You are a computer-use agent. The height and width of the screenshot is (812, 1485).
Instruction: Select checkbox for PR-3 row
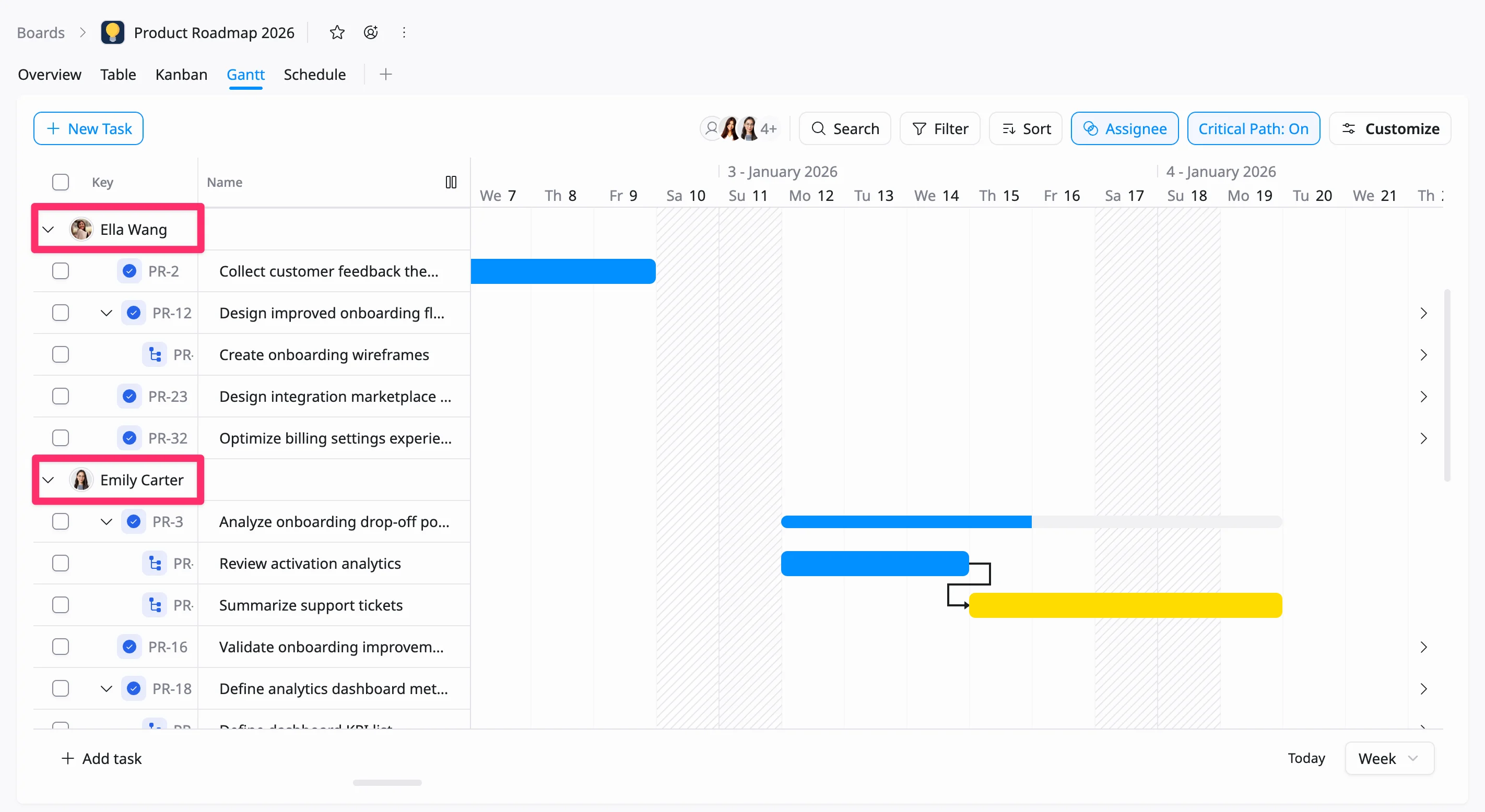point(61,521)
